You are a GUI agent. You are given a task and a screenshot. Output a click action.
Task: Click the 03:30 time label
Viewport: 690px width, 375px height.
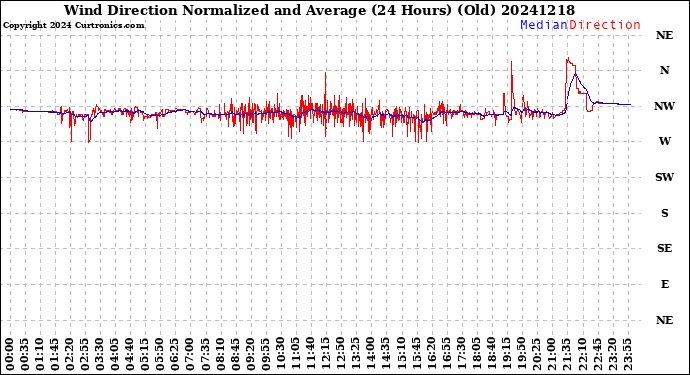(x=101, y=355)
